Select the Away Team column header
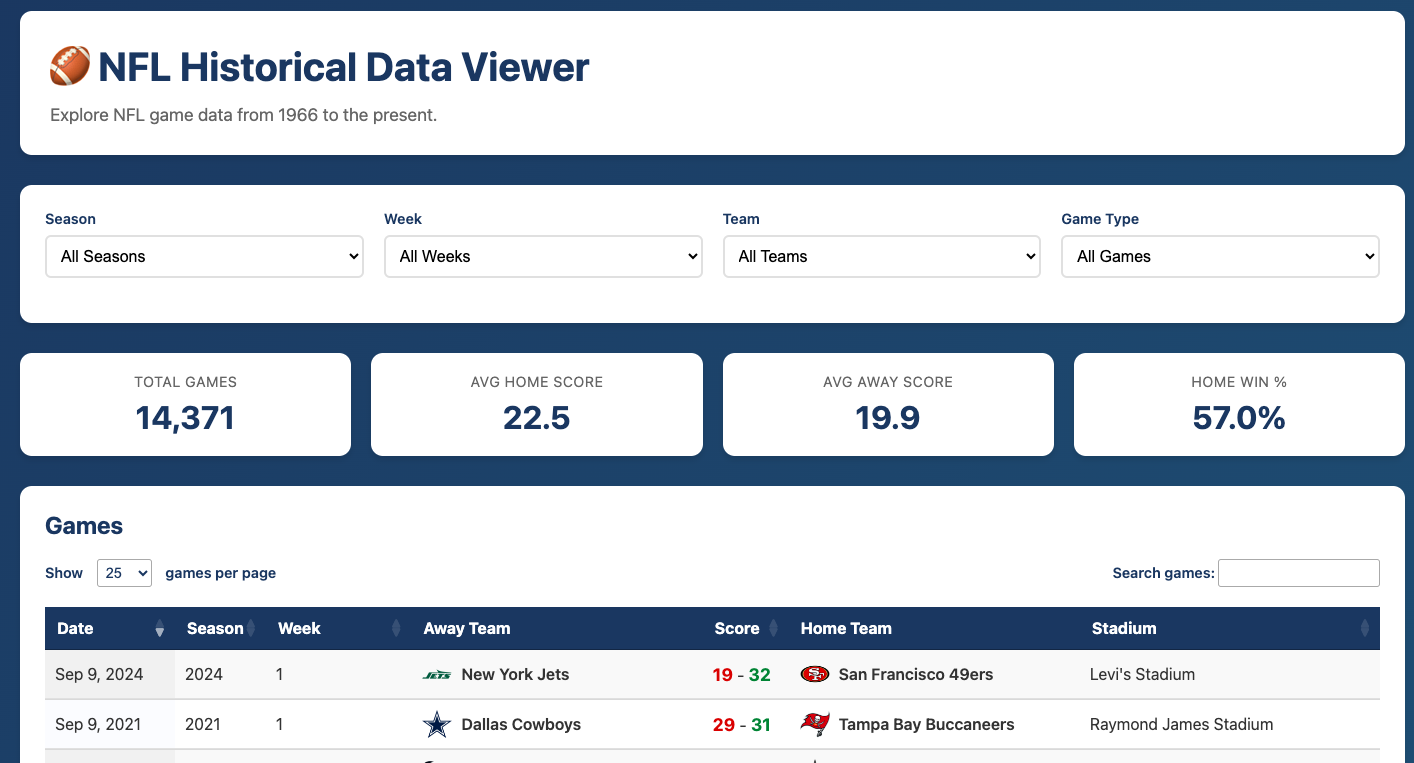Viewport: 1414px width, 763px height. 467,629
